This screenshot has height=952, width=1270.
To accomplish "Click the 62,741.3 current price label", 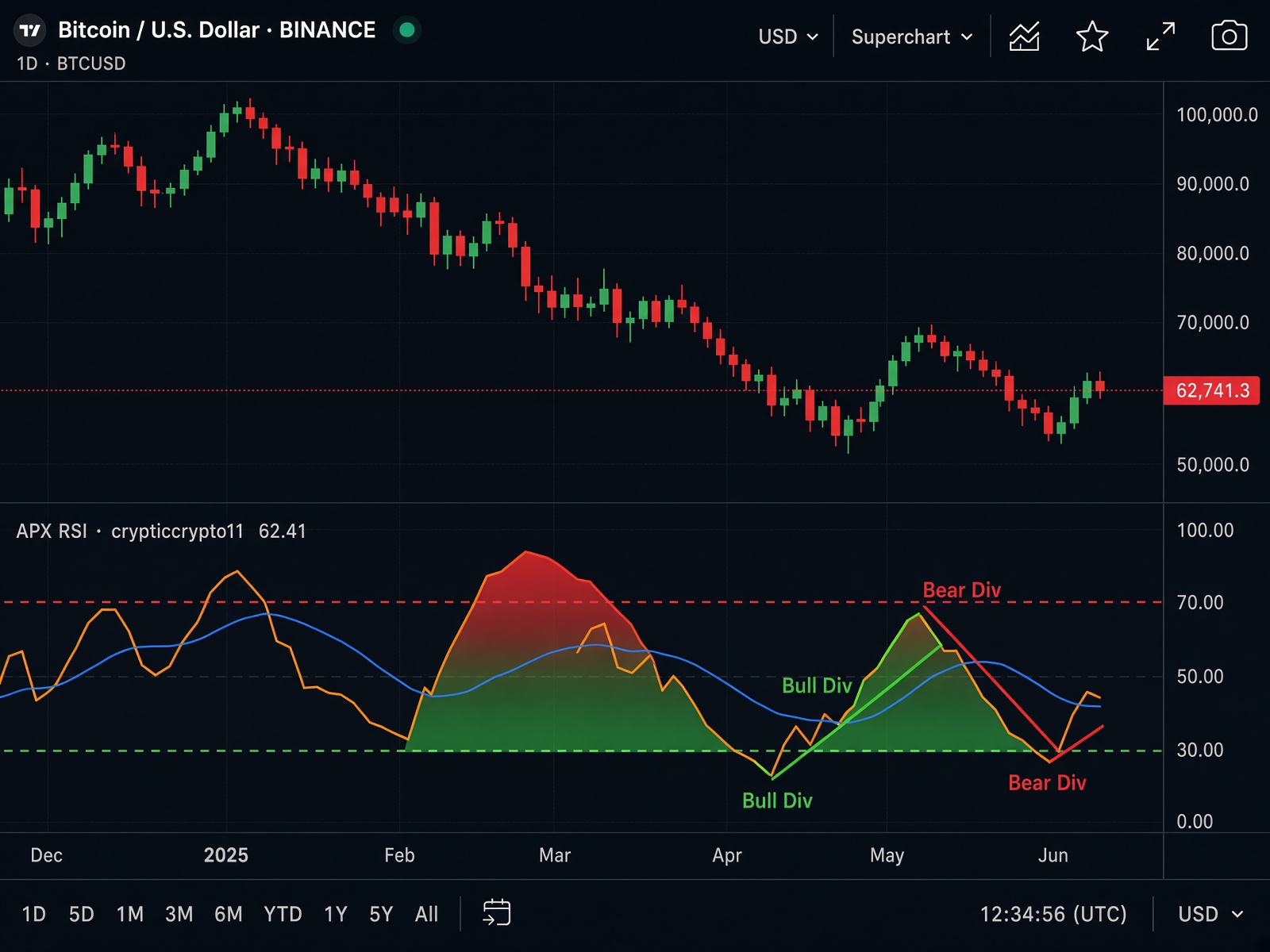I will [1211, 390].
